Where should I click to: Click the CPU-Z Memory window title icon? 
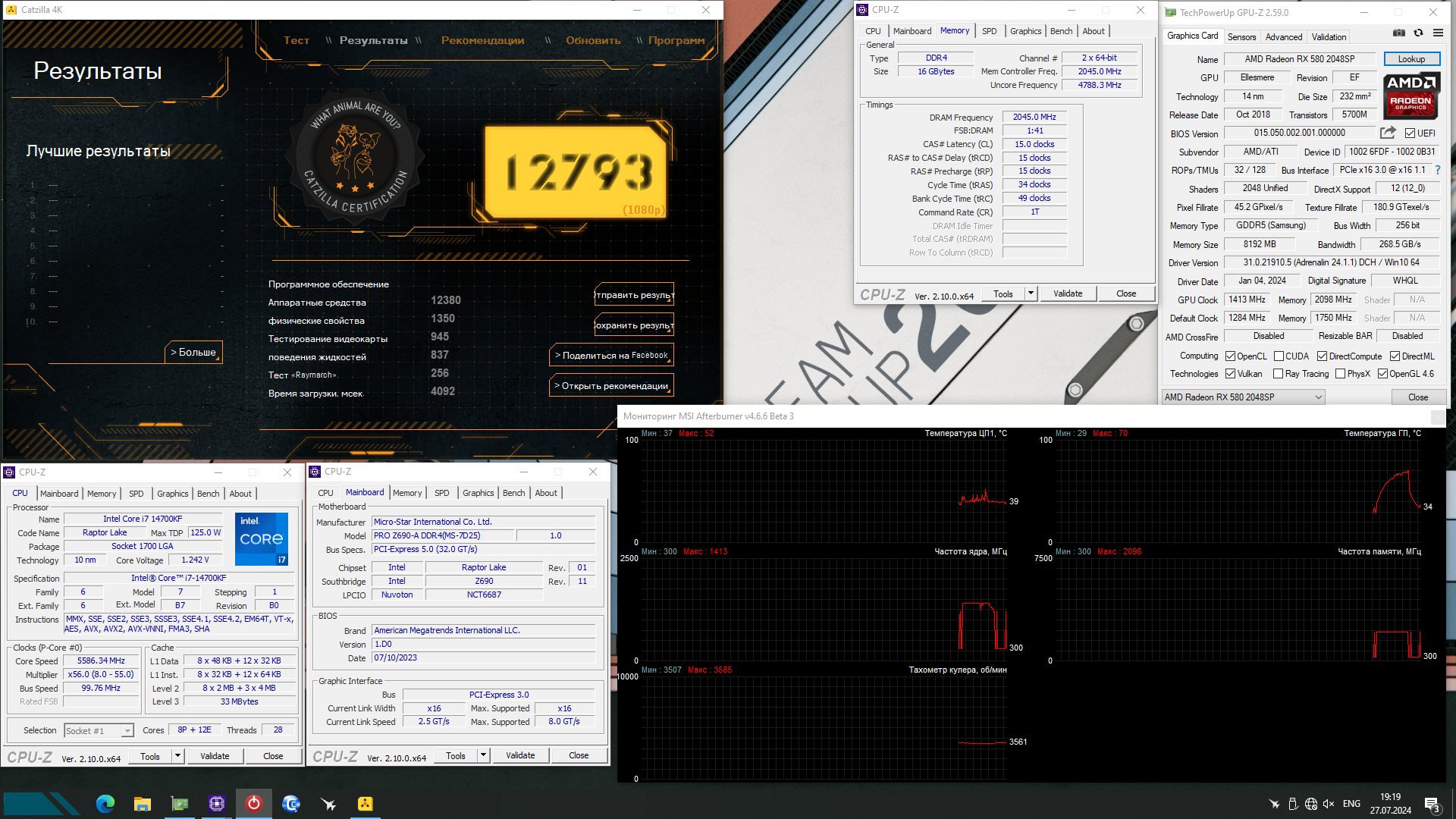click(862, 10)
